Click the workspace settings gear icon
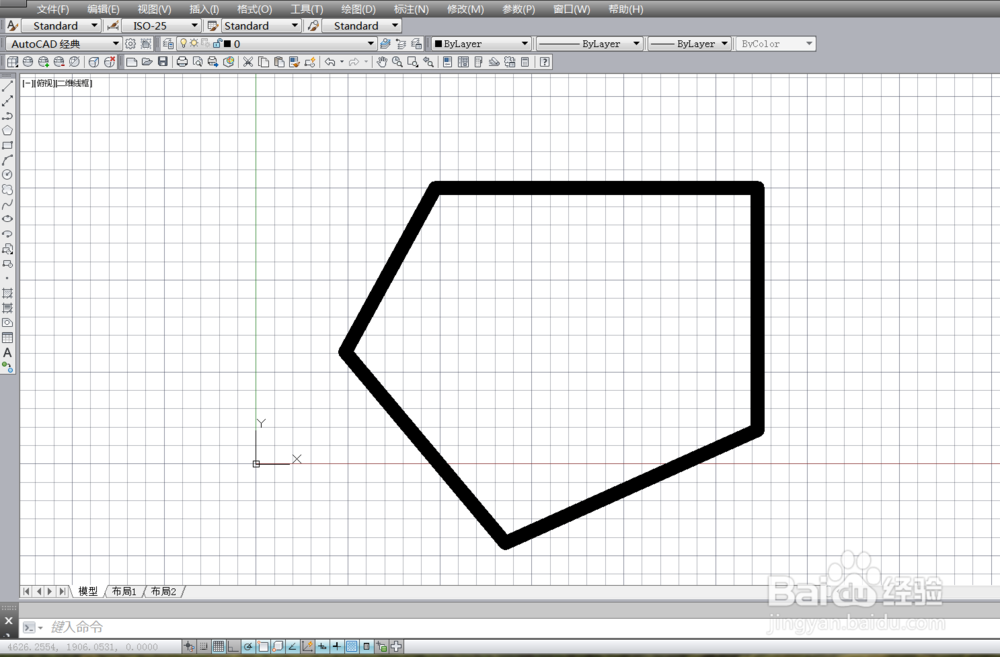This screenshot has width=1000, height=657. point(131,43)
